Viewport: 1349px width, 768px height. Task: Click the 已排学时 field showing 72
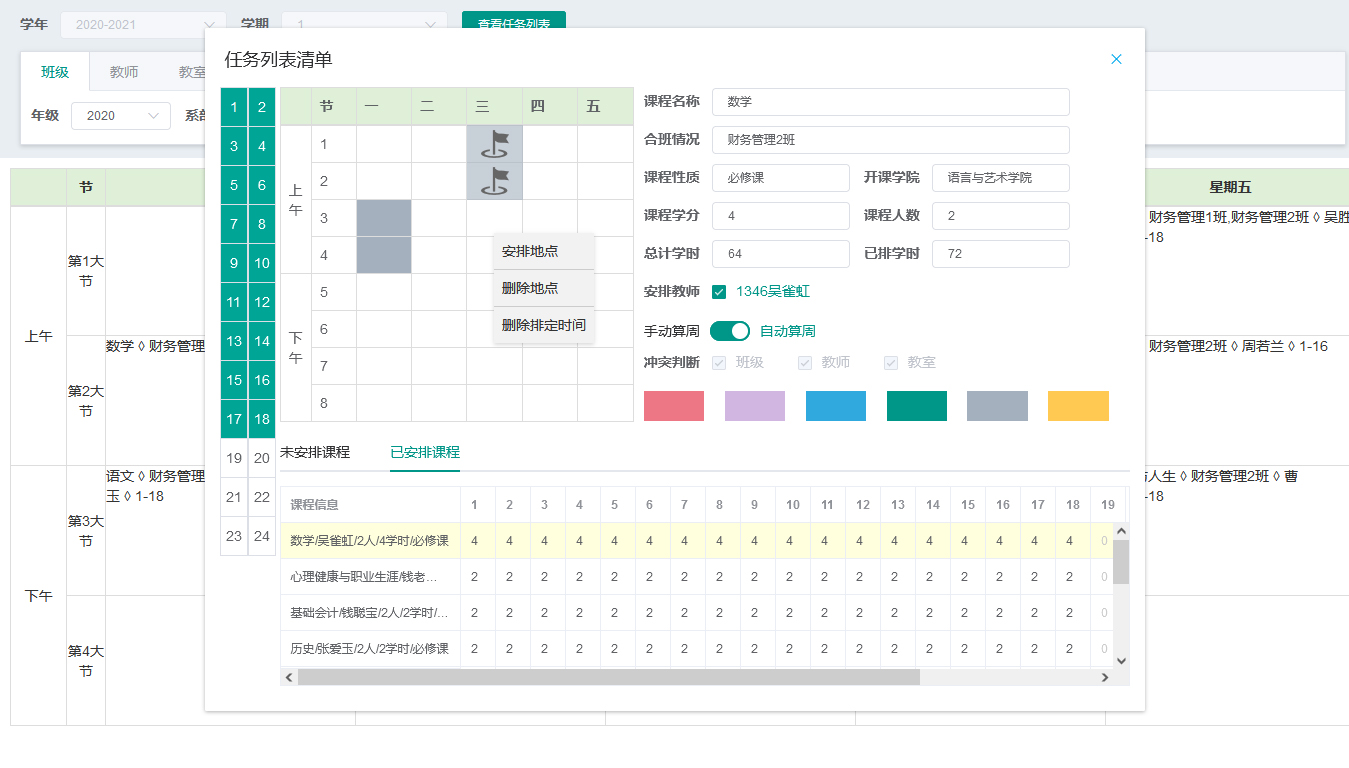(x=1001, y=254)
